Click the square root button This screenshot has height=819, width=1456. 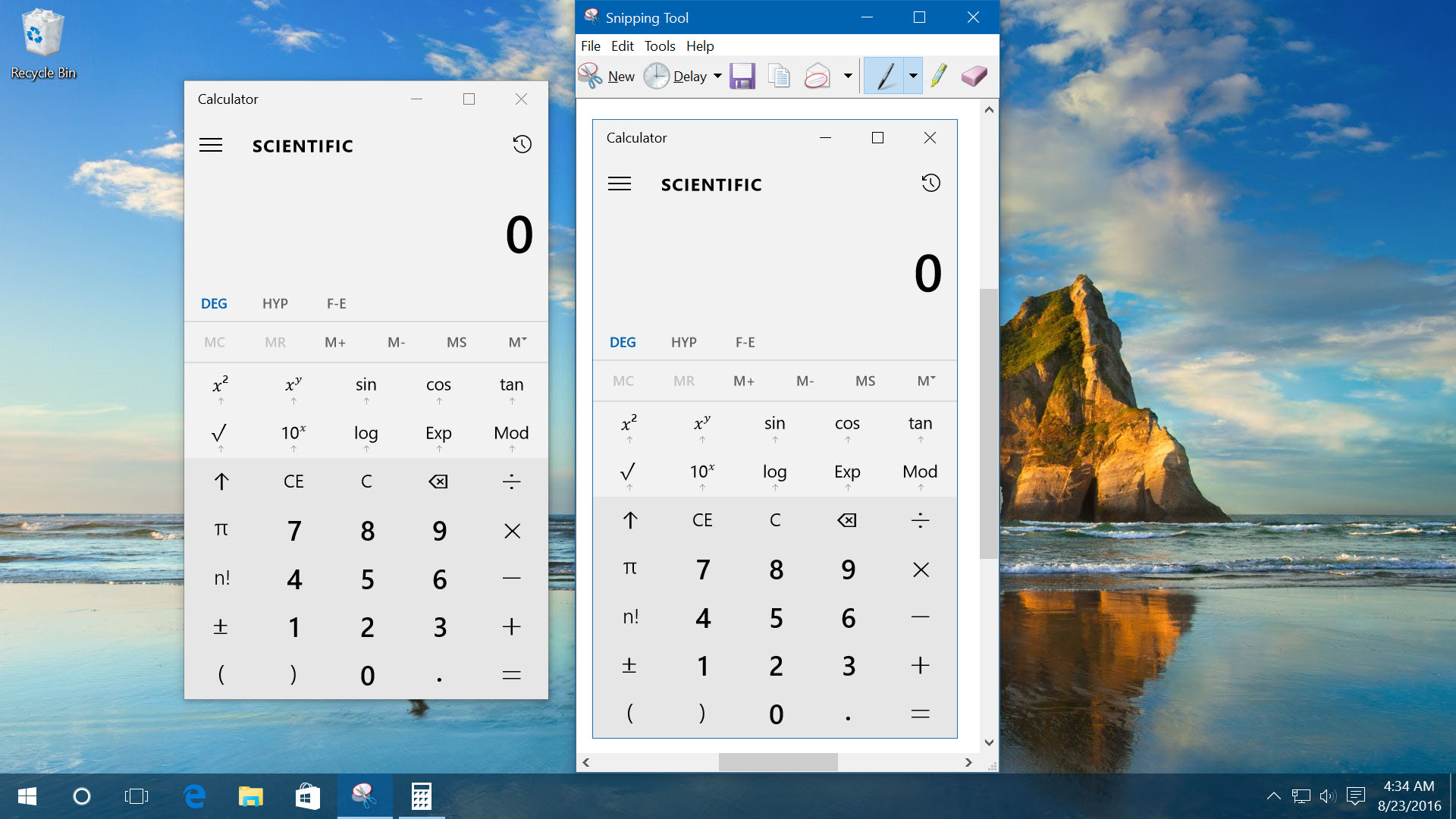coord(221,435)
